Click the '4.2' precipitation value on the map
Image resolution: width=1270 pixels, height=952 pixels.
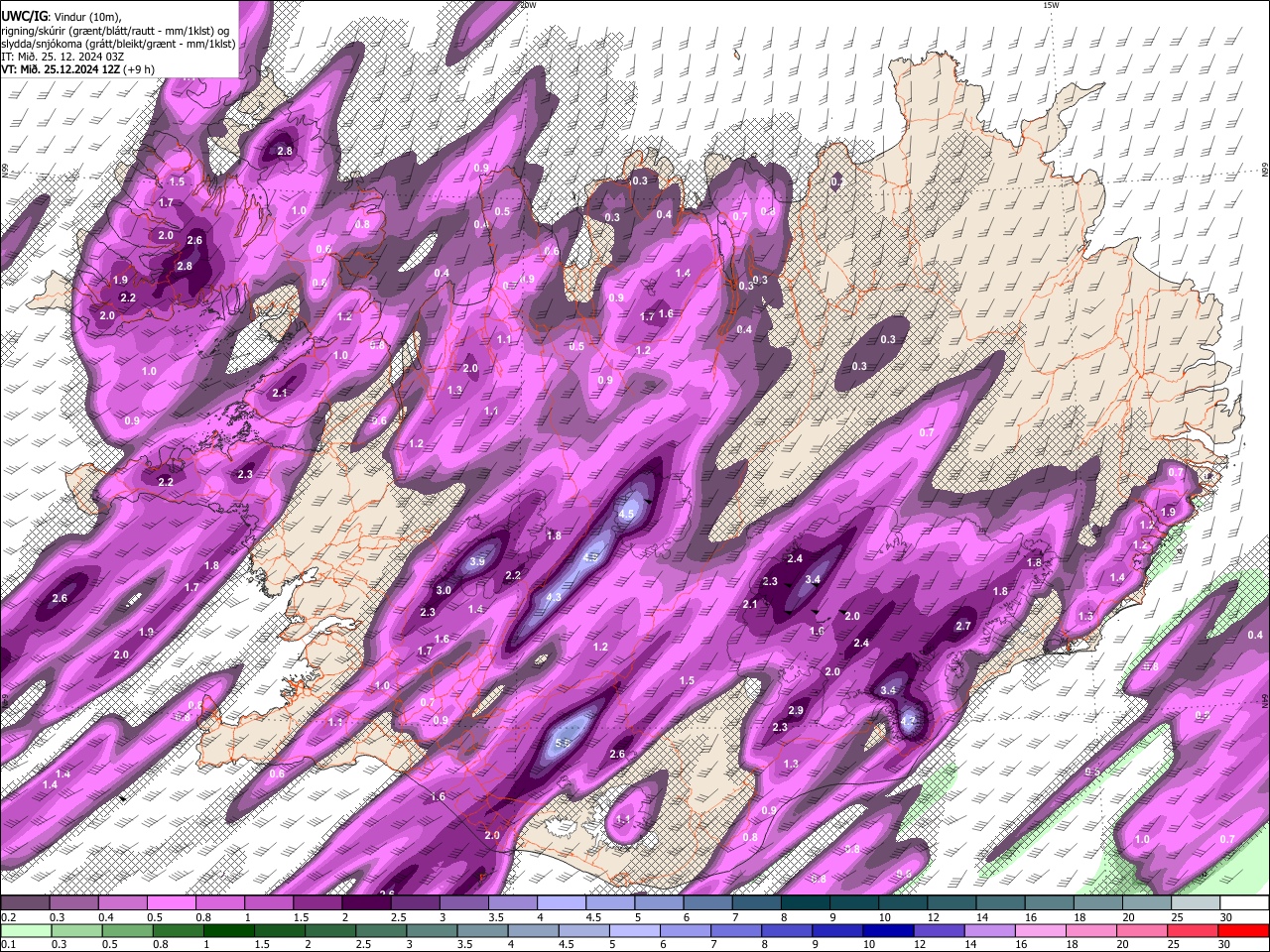coord(911,720)
